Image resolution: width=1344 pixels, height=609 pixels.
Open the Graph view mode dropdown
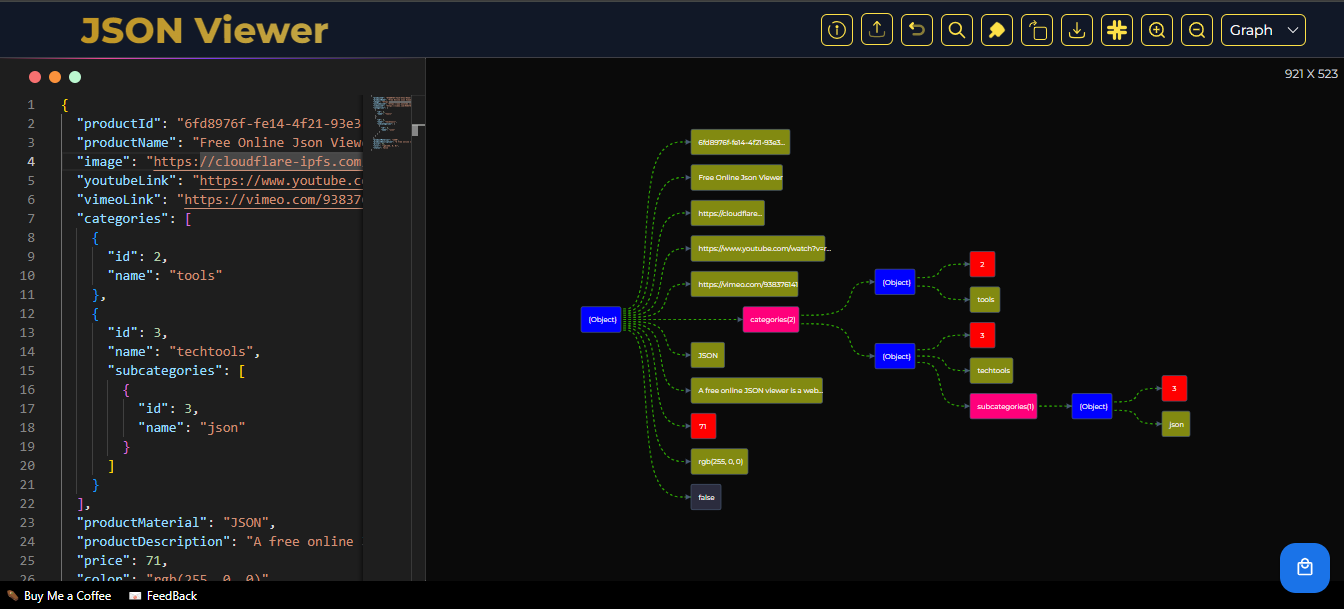[x=1263, y=30]
